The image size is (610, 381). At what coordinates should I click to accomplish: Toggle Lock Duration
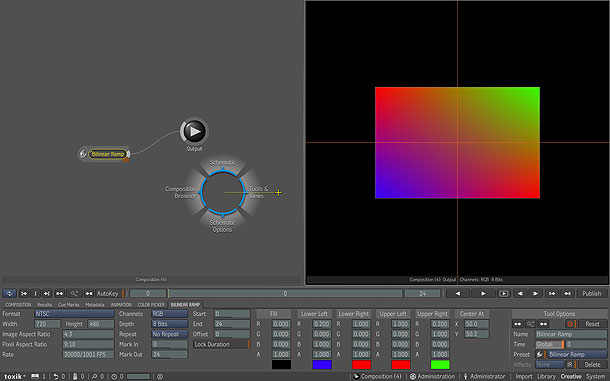(x=221, y=344)
